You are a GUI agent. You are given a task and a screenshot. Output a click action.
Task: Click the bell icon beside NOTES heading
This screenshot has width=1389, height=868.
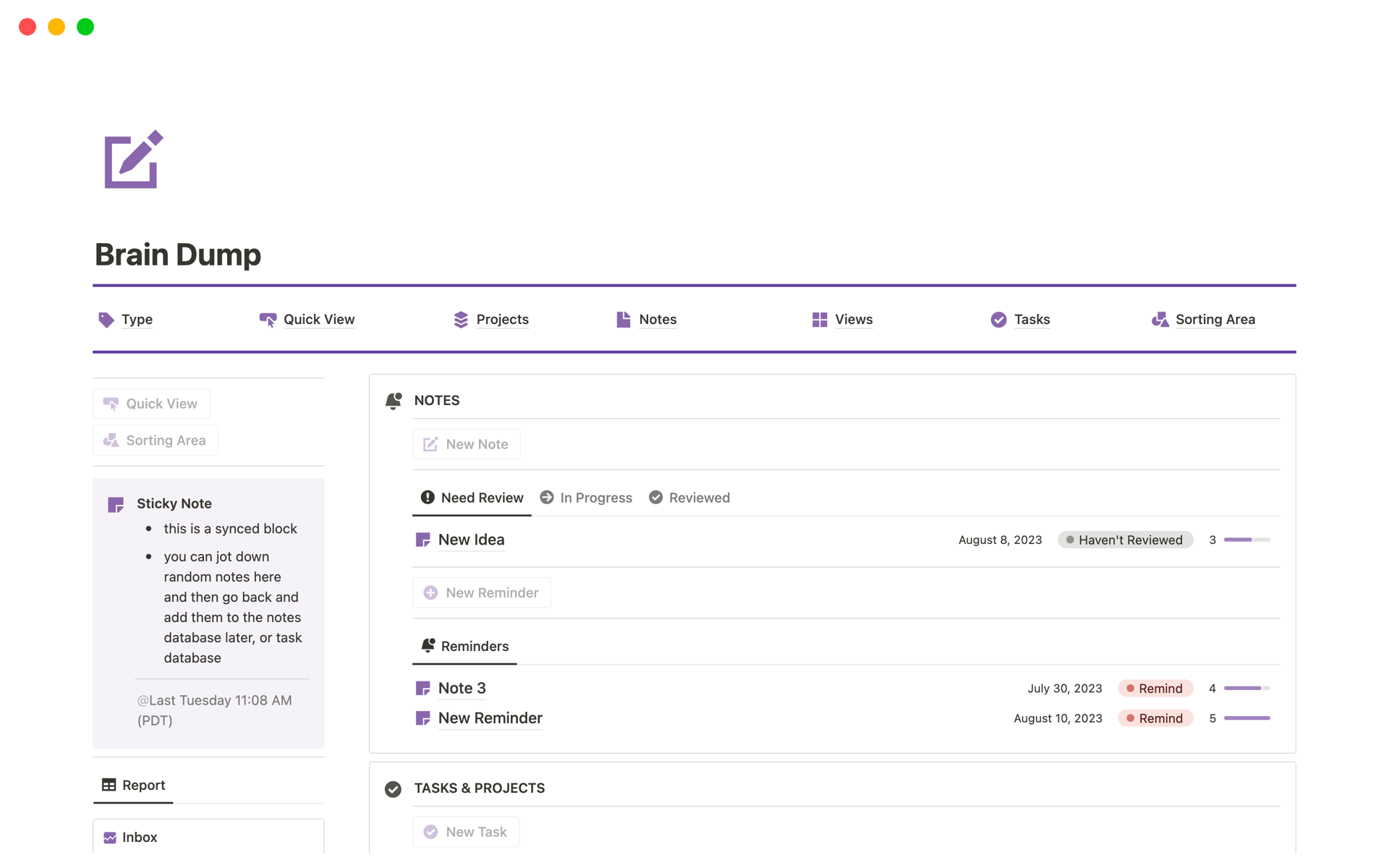point(394,401)
